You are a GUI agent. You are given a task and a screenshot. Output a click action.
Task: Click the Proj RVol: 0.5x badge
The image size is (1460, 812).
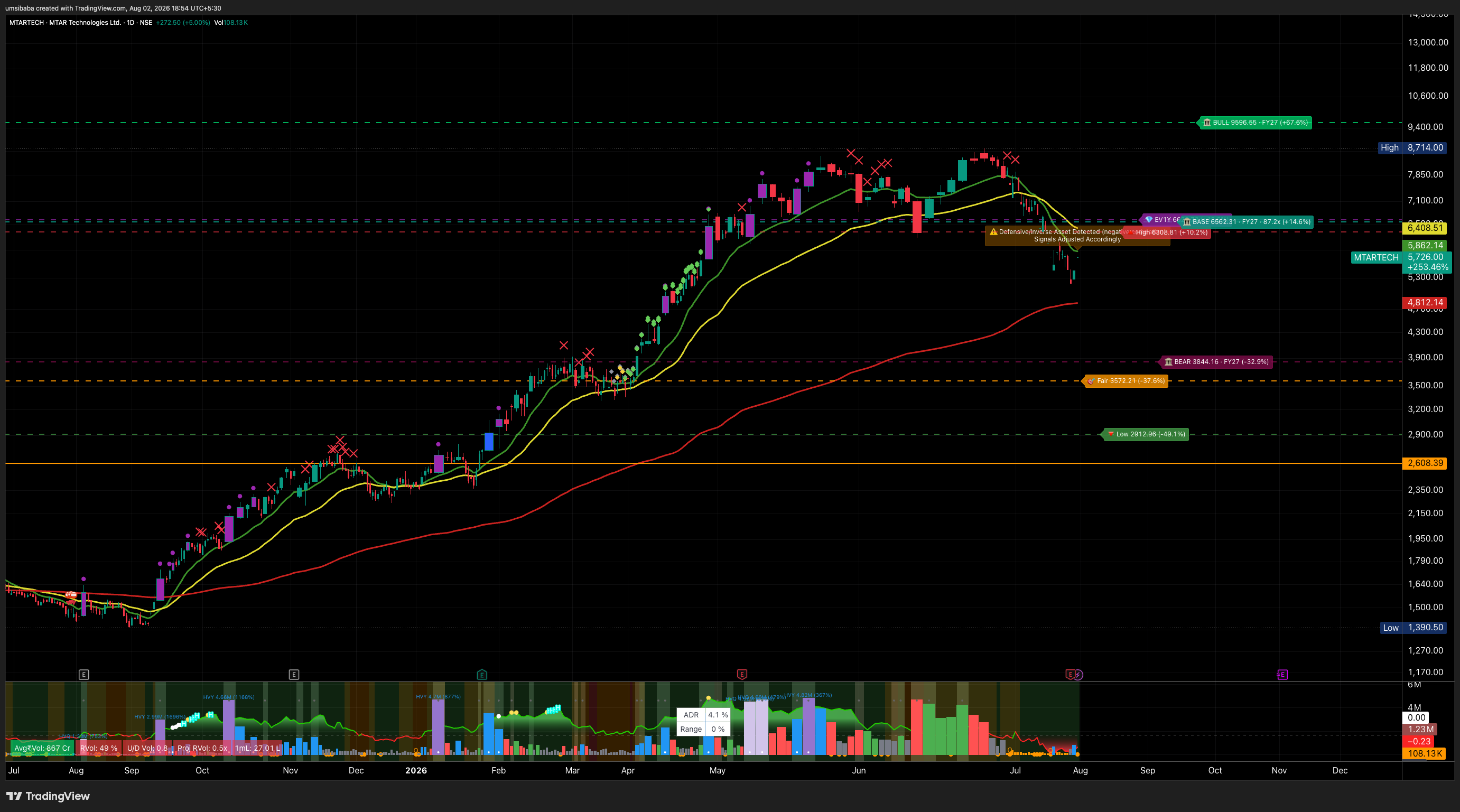point(202,748)
